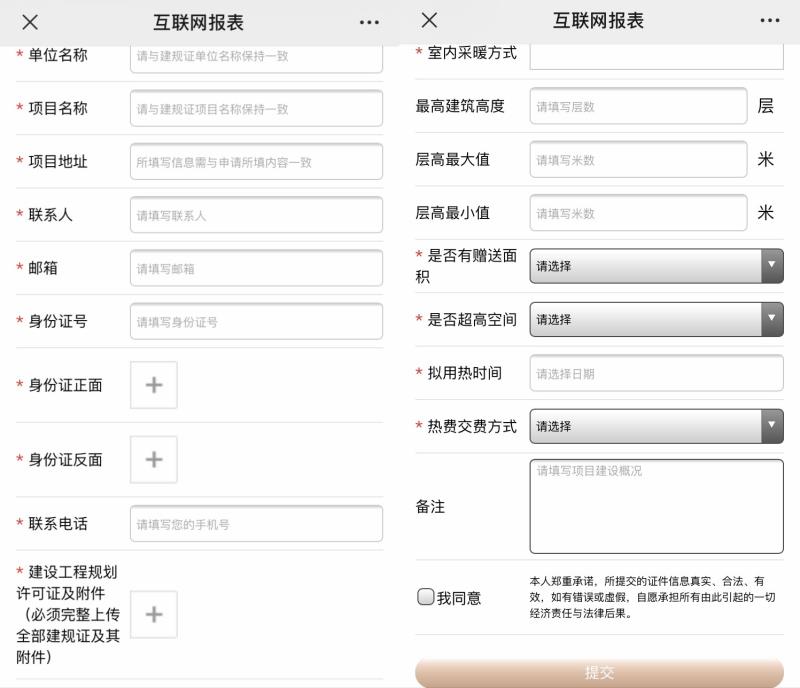Image resolution: width=800 pixels, height=688 pixels.
Task: Open the more options menu on the left form
Action: pyautogui.click(x=368, y=21)
